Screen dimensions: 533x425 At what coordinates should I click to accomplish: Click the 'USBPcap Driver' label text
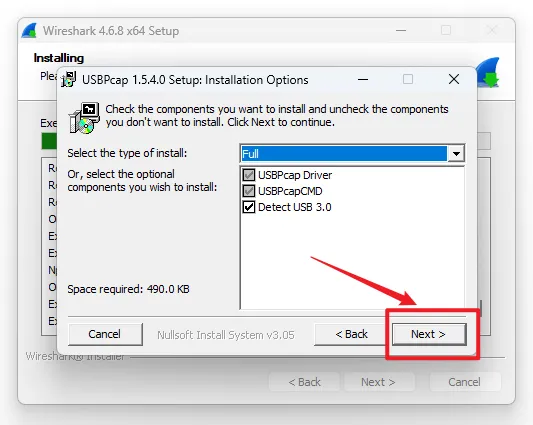[295, 175]
